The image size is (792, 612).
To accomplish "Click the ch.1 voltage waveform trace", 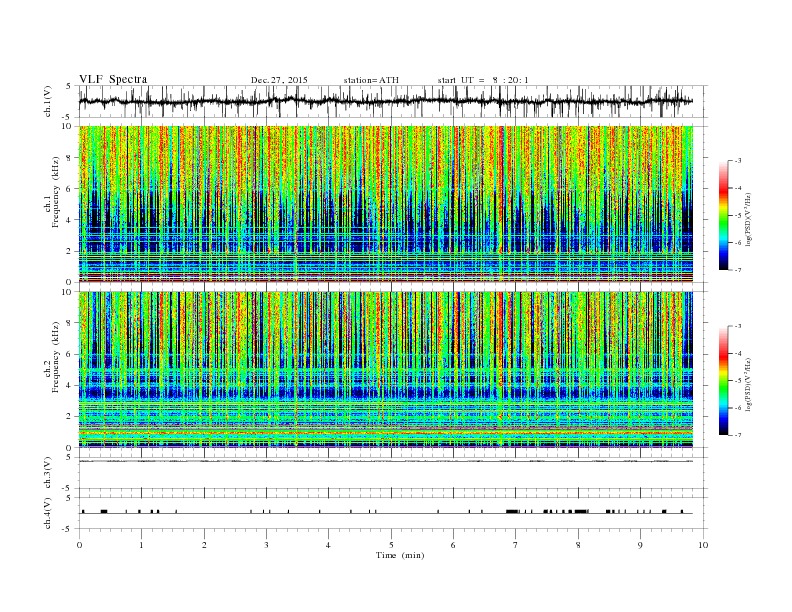I will point(385,101).
